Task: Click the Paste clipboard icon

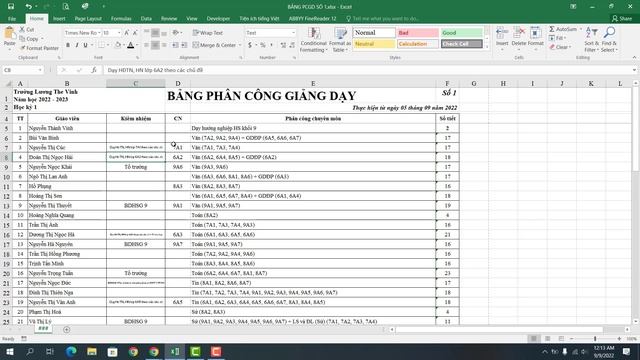Action: pos(9,33)
